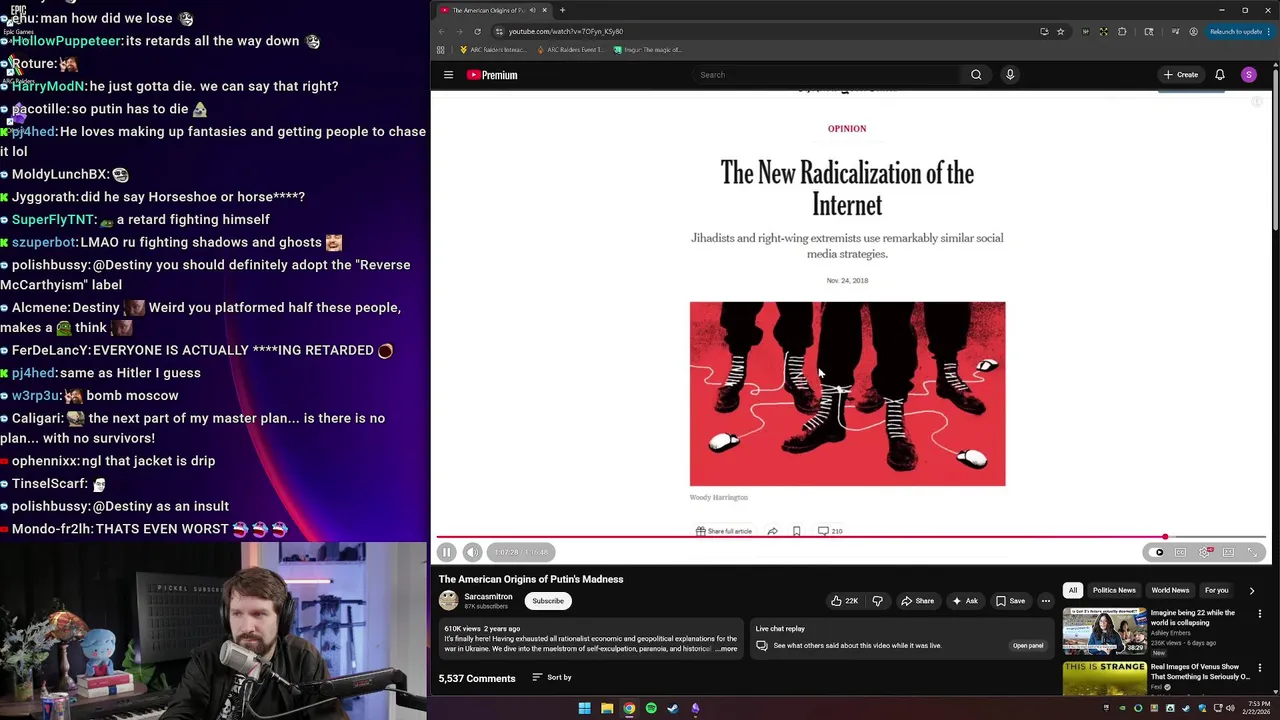Bookmark this page with the star
Viewport: 1280px width, 720px height.
click(1061, 31)
